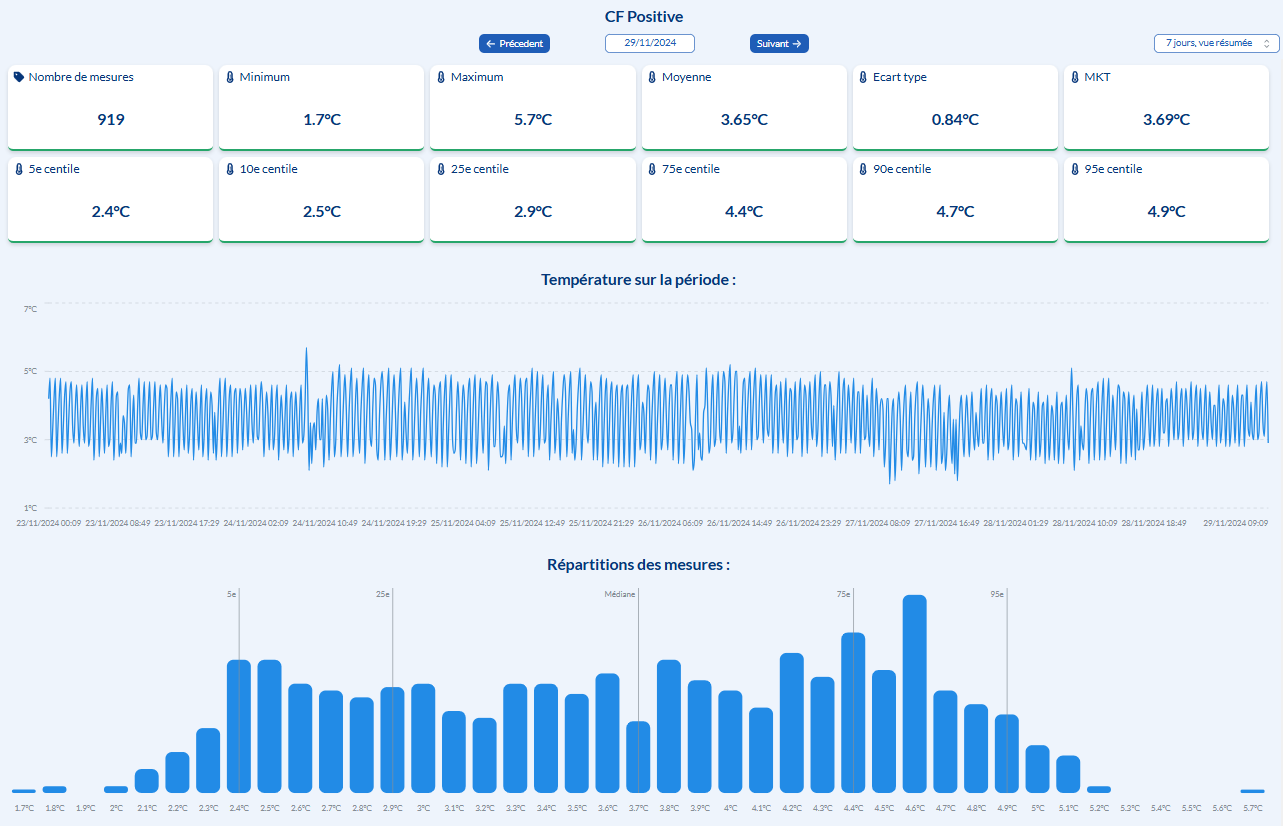The width and height of the screenshot is (1283, 826).
Task: Click the thermometer icon beside Moyenne
Action: pos(652,77)
